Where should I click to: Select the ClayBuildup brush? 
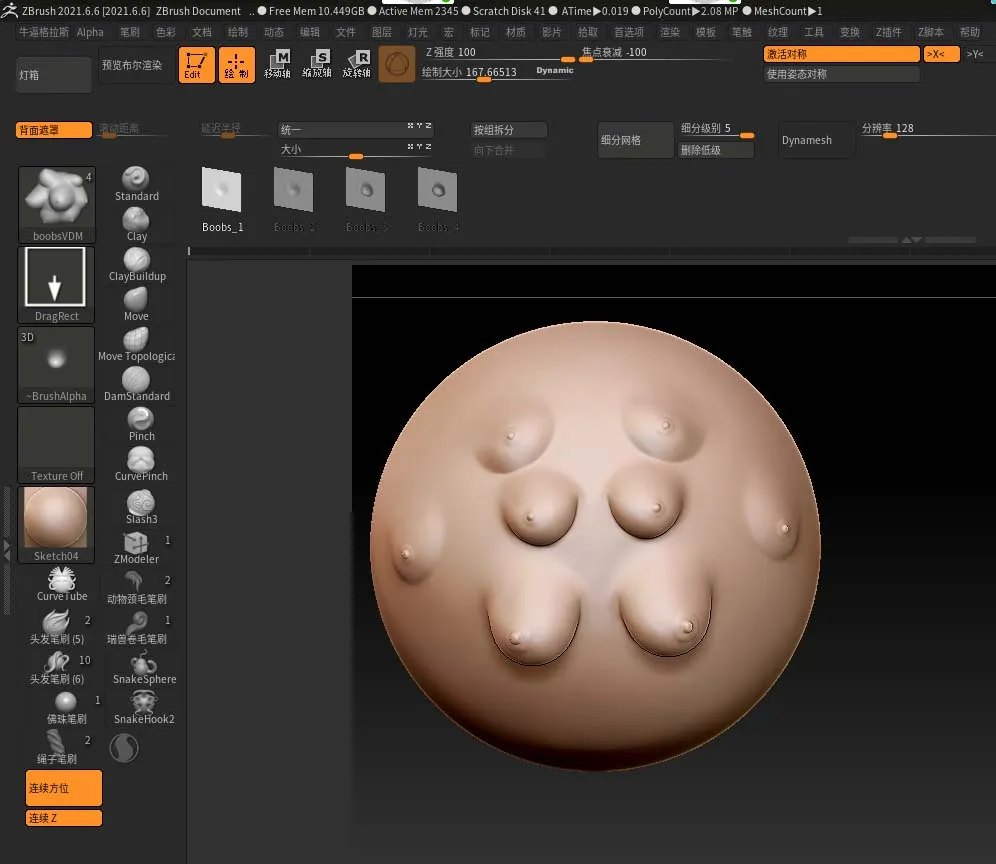137,261
